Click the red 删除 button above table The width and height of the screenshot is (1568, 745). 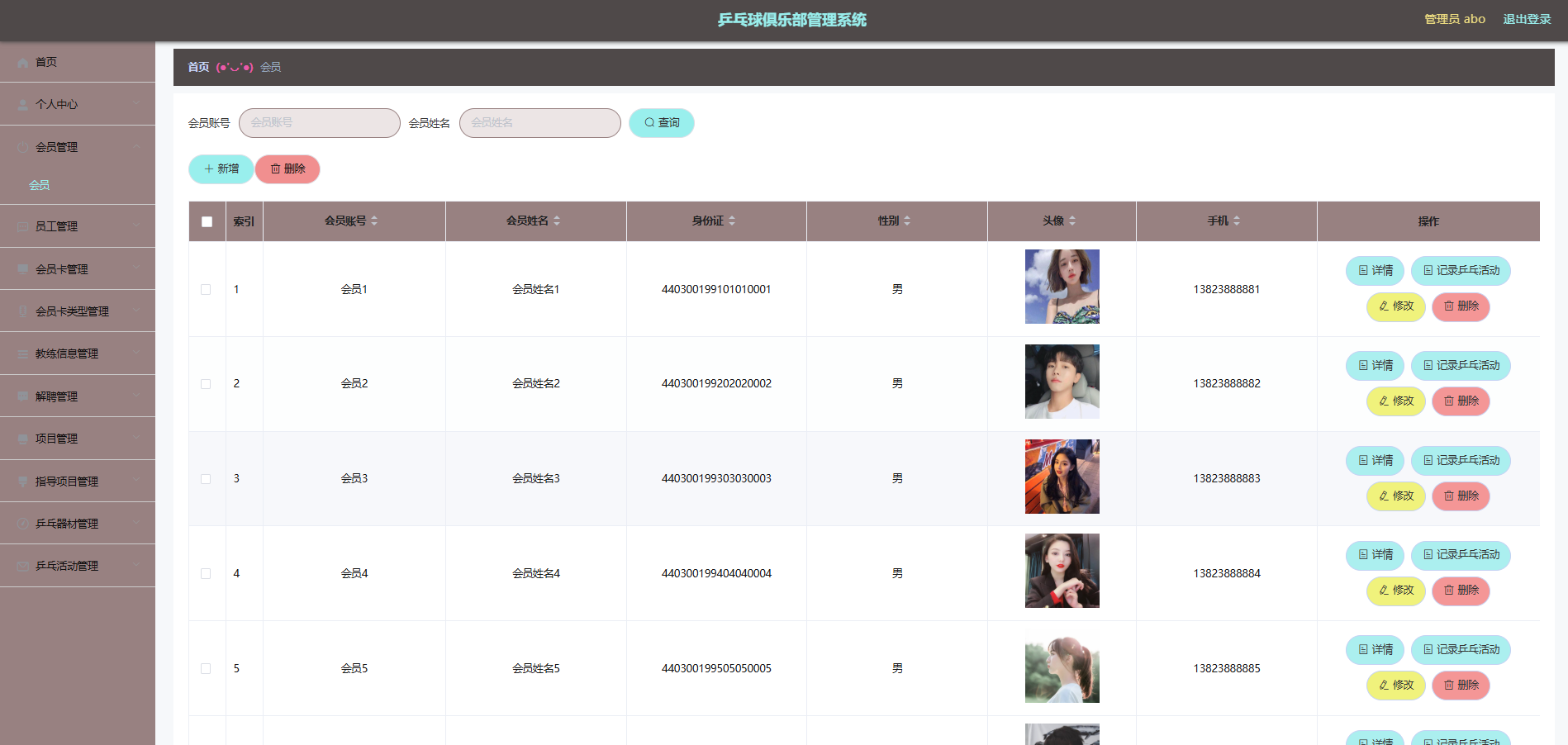pyautogui.click(x=287, y=168)
